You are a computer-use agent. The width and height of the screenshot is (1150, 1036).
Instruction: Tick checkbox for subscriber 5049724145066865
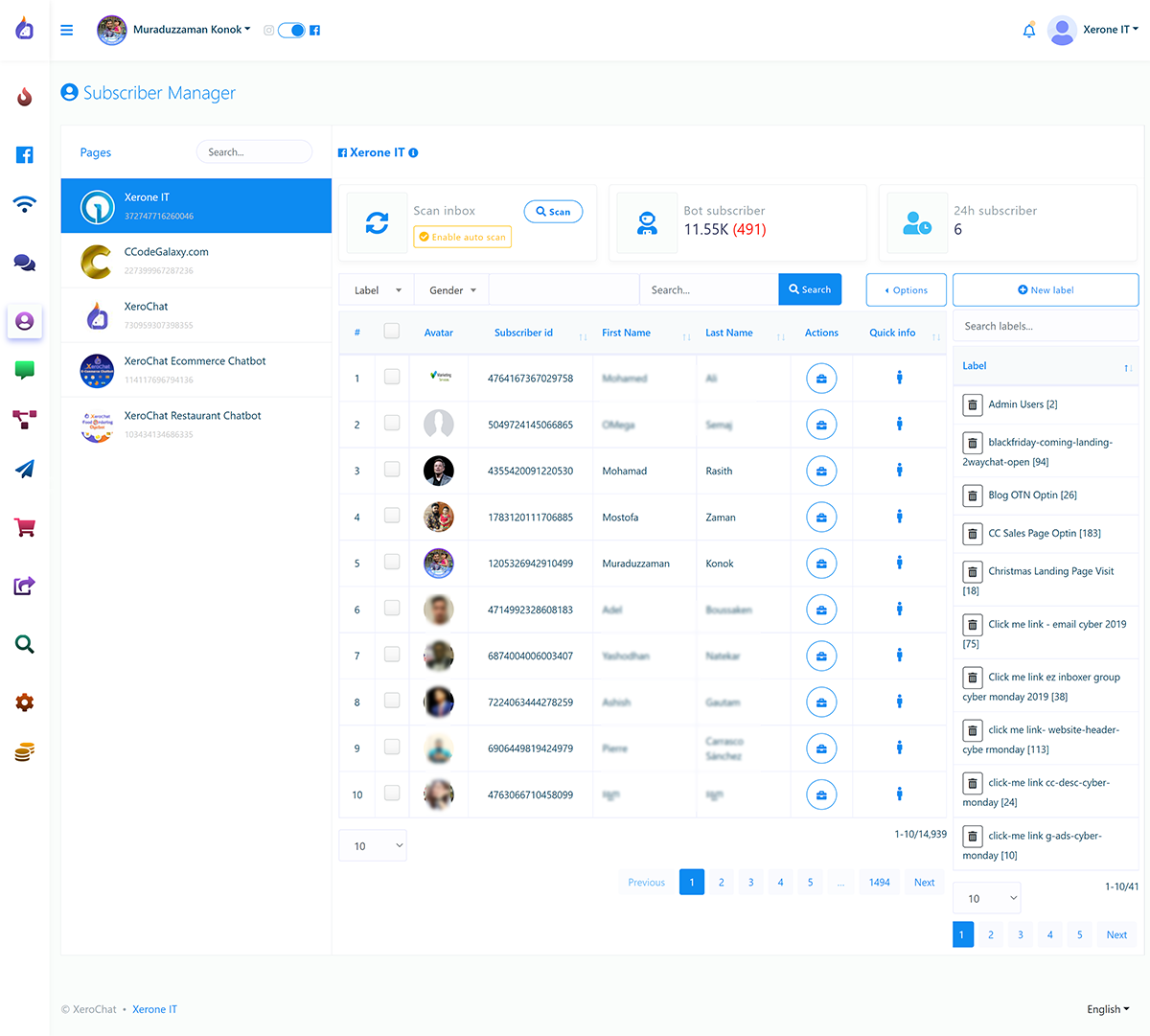pyautogui.click(x=391, y=423)
